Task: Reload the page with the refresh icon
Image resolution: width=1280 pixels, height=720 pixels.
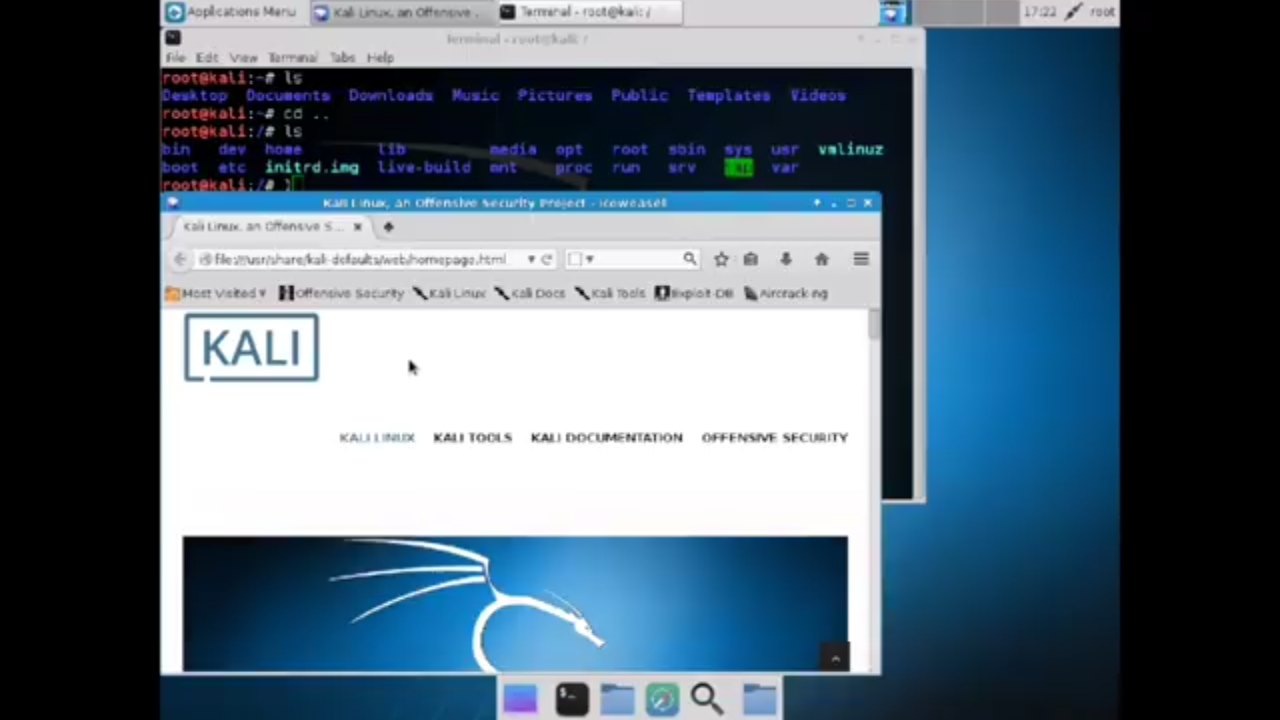Action: click(x=546, y=259)
